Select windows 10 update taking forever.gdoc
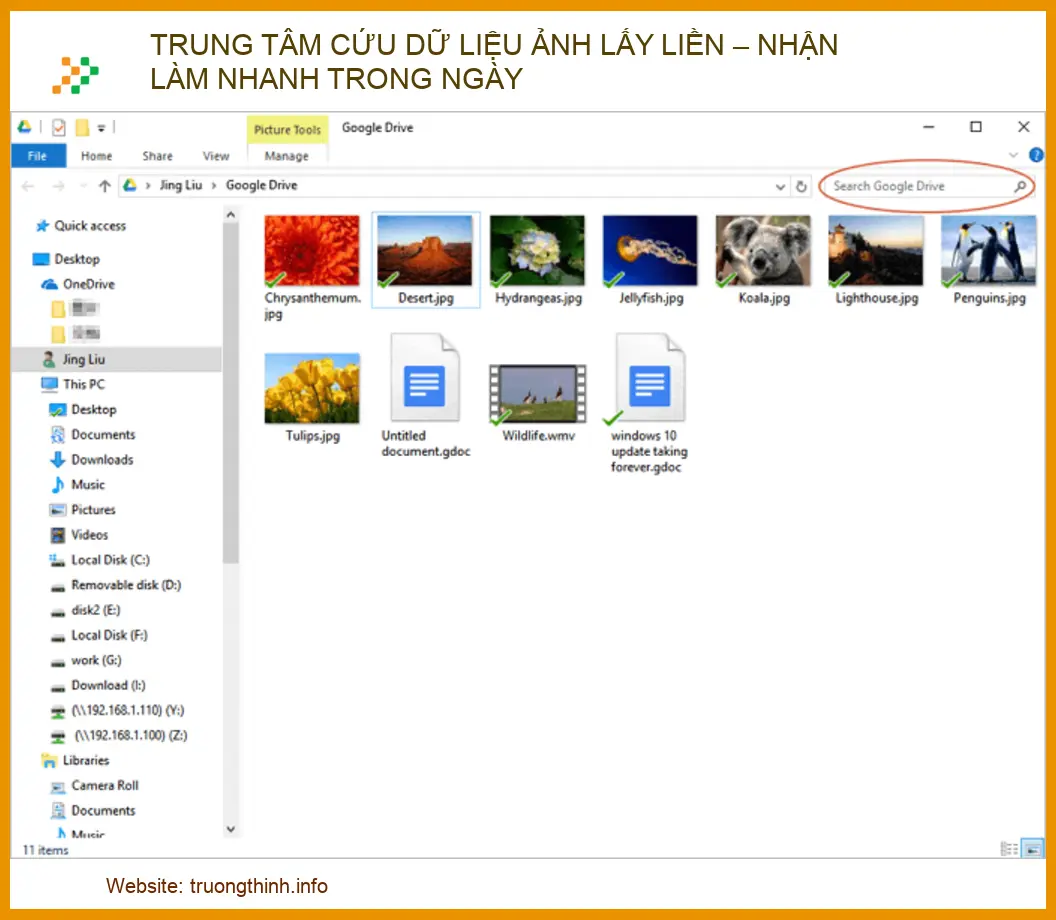Screen dimensions: 1056x920 [x=648, y=403]
